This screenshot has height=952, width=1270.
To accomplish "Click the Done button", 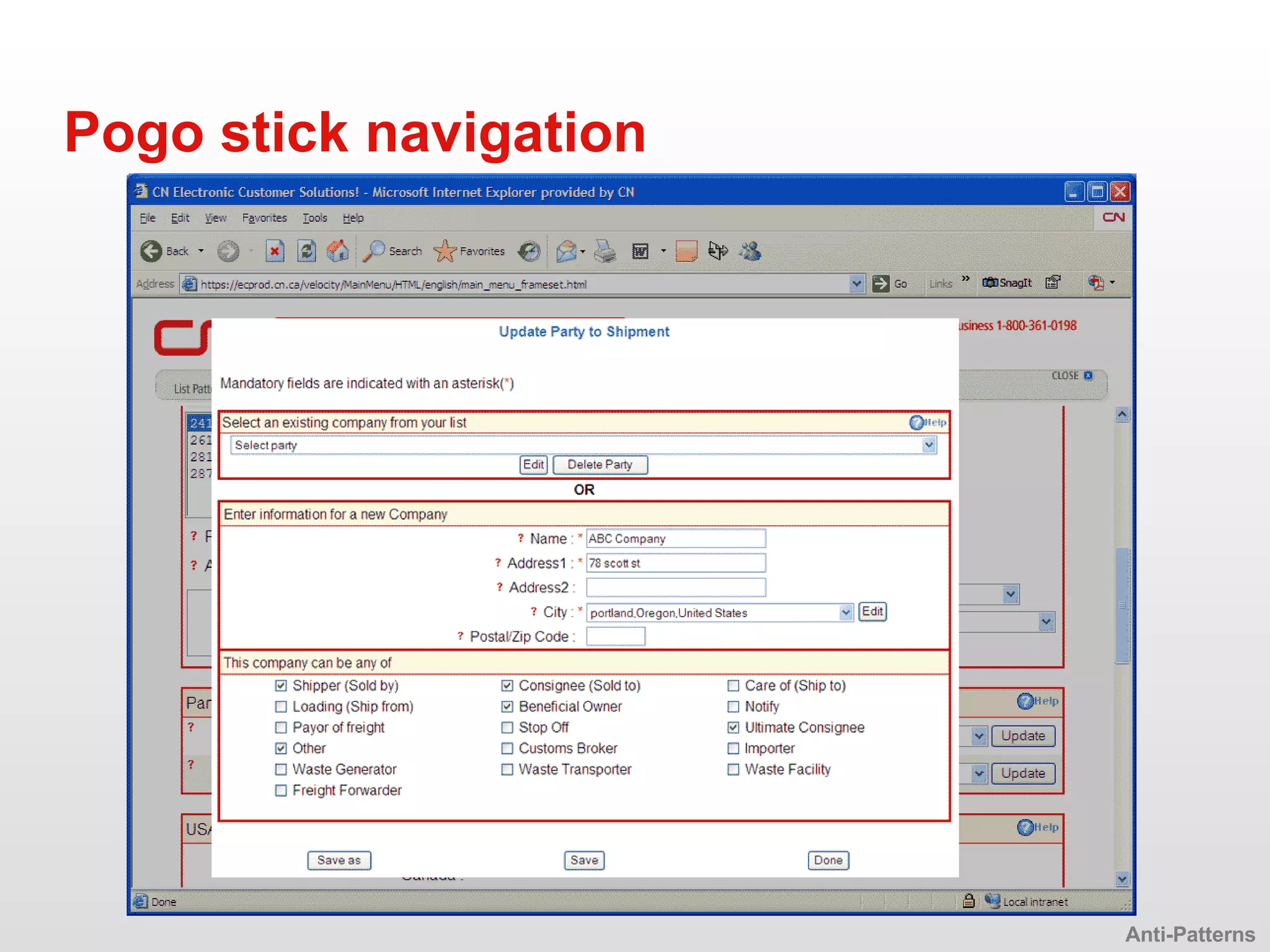I will 828,860.
